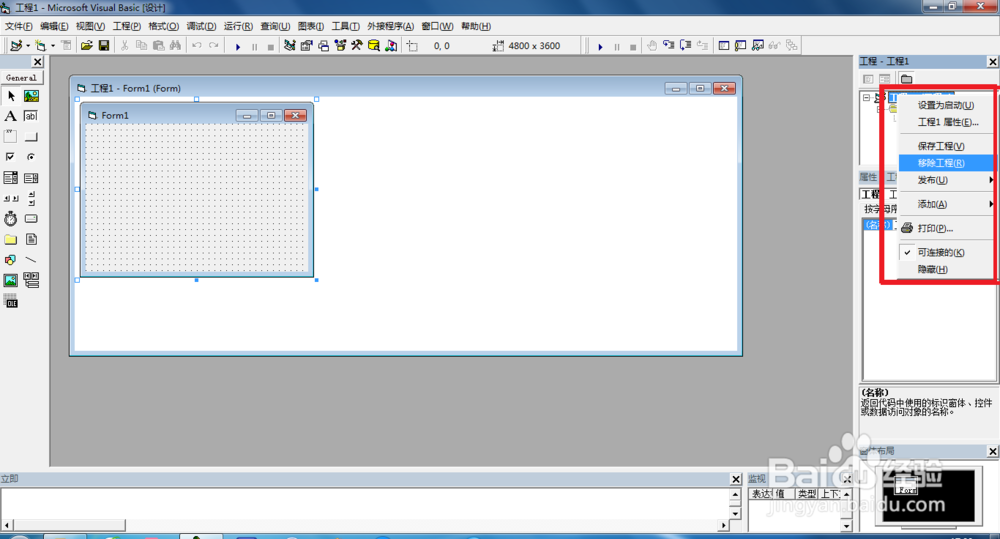Close the 立即 immediate window

[x=736, y=479]
